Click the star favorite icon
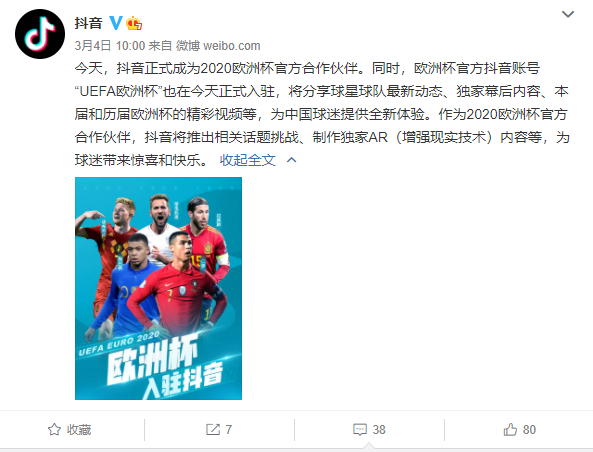 [x=54, y=429]
